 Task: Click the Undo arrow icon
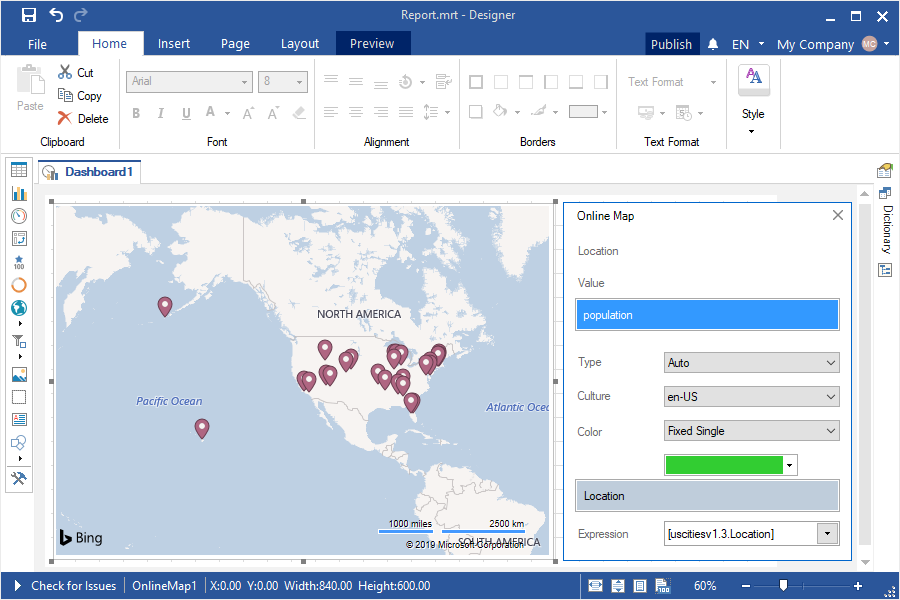(x=56, y=14)
